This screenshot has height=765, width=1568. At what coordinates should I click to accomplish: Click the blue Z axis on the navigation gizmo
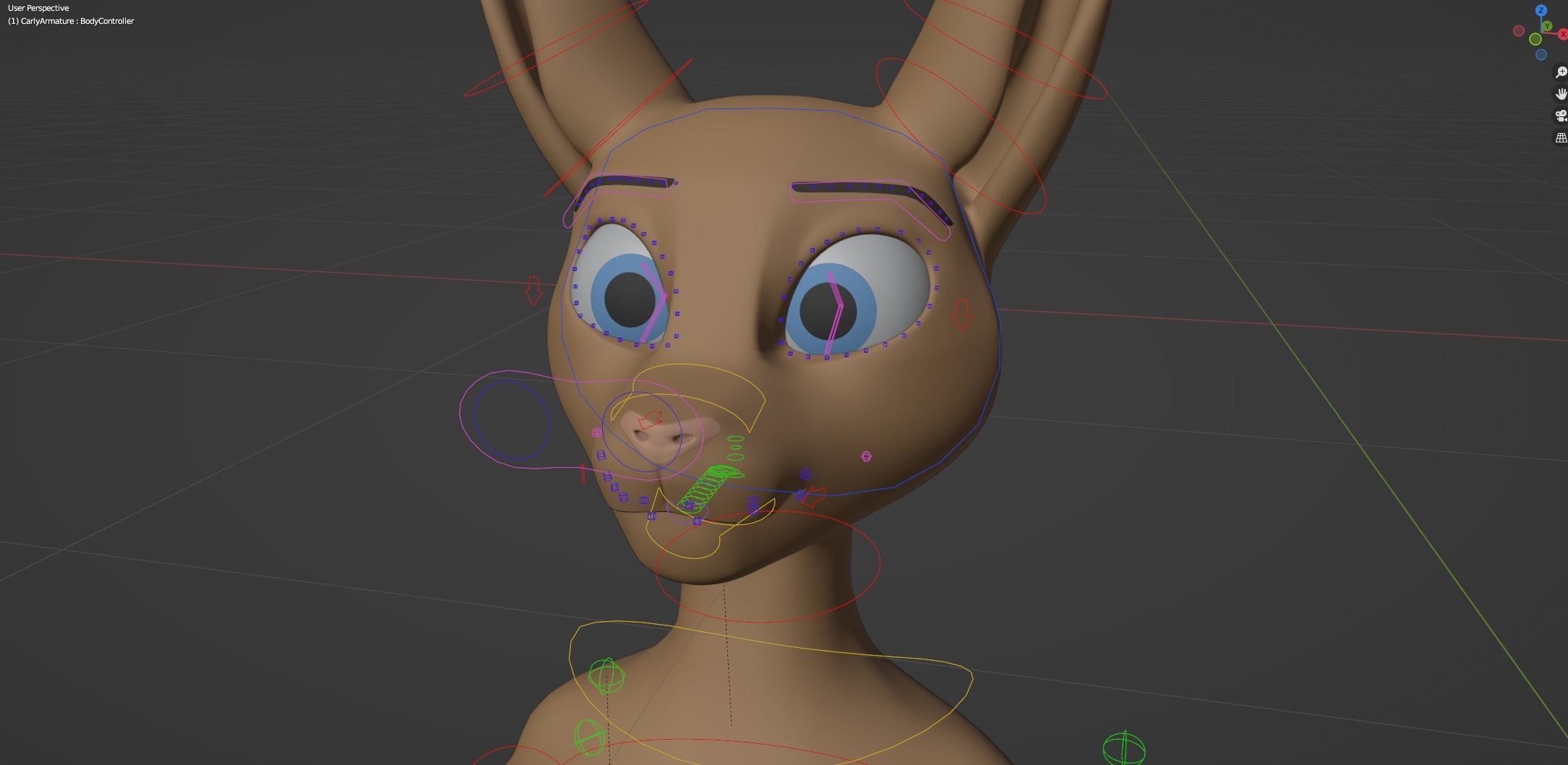(1541, 10)
